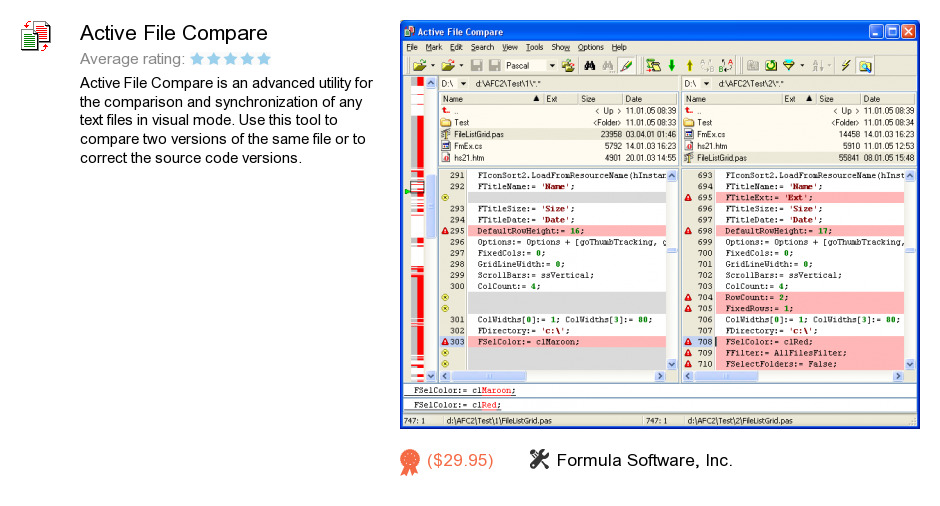Click the coloured B to A copy icon

[726, 65]
